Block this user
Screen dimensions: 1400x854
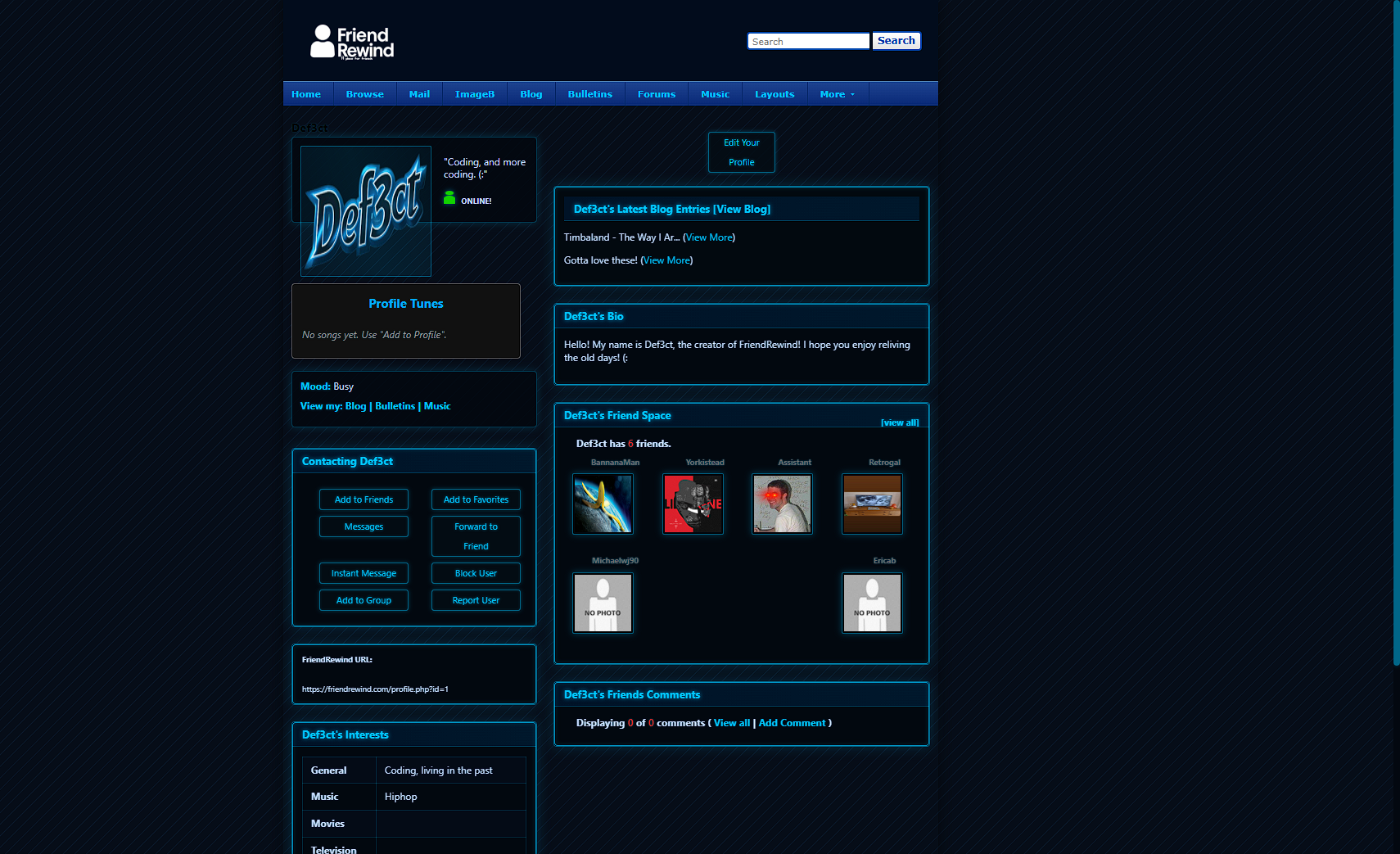(x=476, y=573)
